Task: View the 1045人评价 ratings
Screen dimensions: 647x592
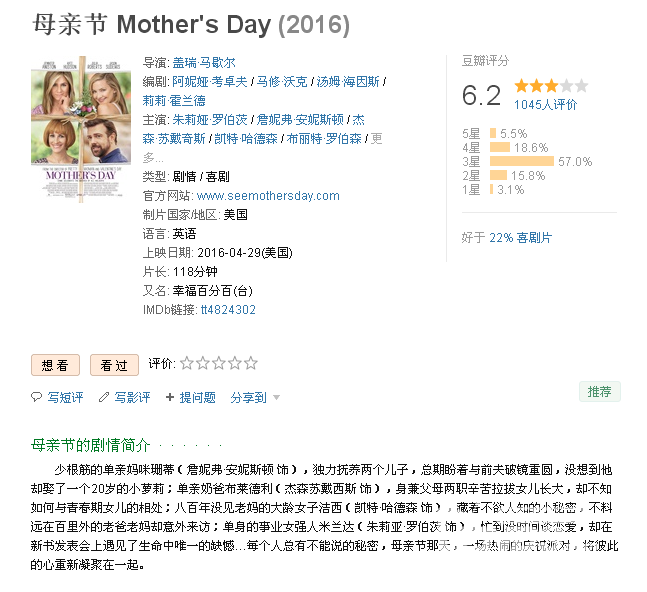Action: point(545,105)
